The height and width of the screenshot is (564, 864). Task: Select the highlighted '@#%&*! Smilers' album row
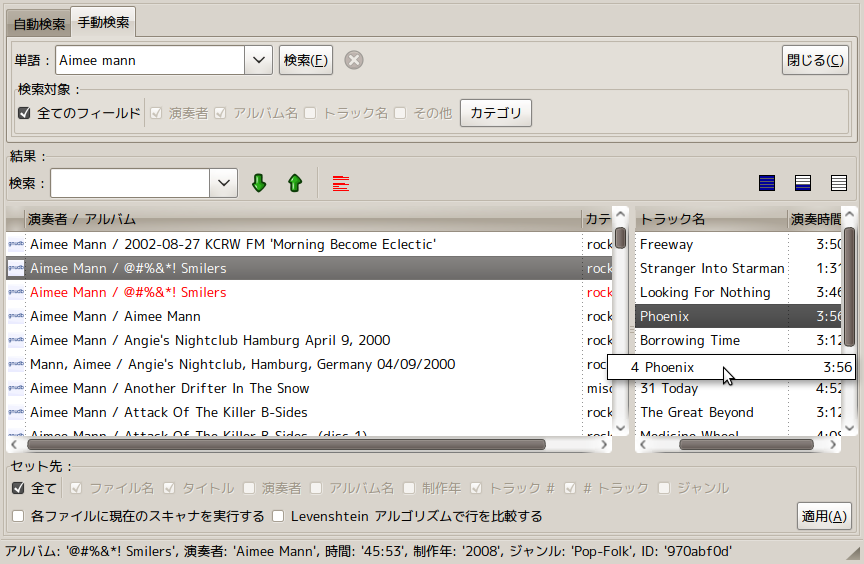point(309,268)
